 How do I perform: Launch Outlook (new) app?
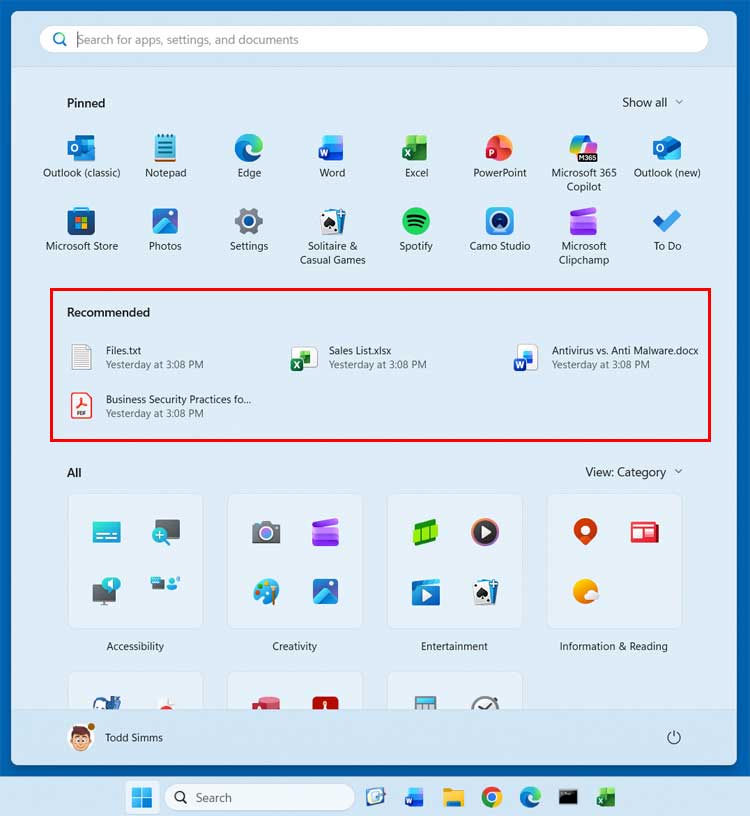(x=667, y=156)
